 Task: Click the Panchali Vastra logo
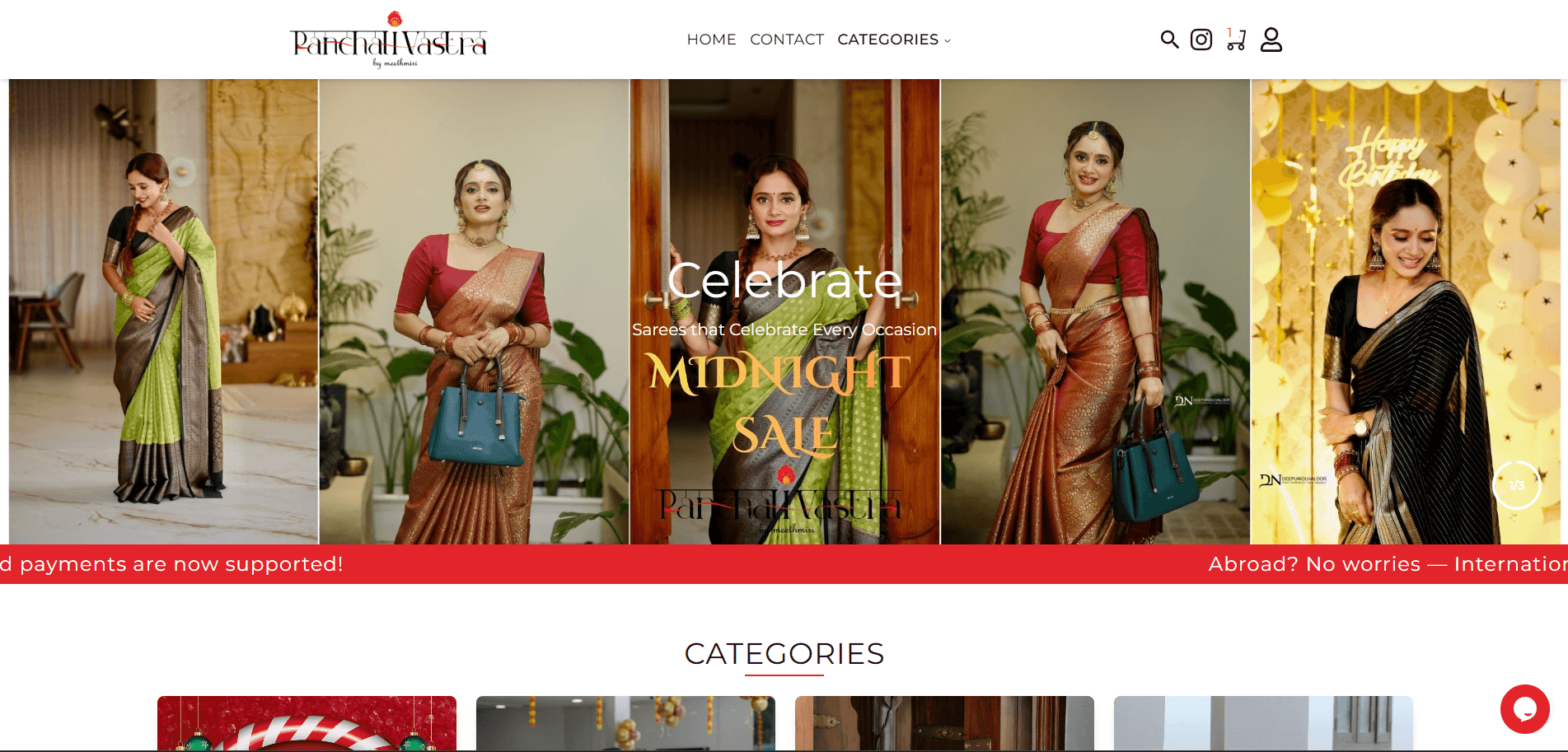coord(389,40)
